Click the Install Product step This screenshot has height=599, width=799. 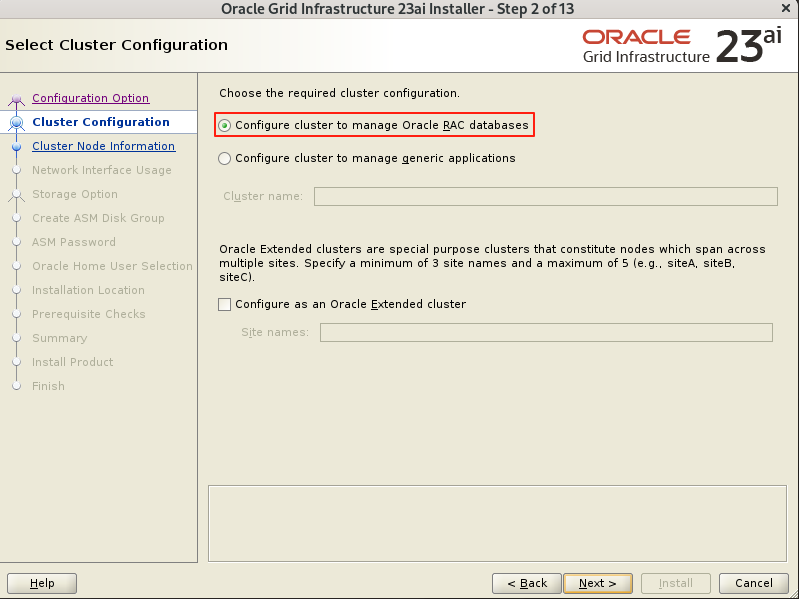[x=72, y=362]
